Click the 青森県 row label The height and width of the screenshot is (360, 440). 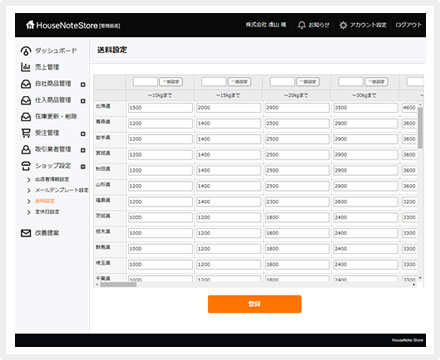point(103,122)
